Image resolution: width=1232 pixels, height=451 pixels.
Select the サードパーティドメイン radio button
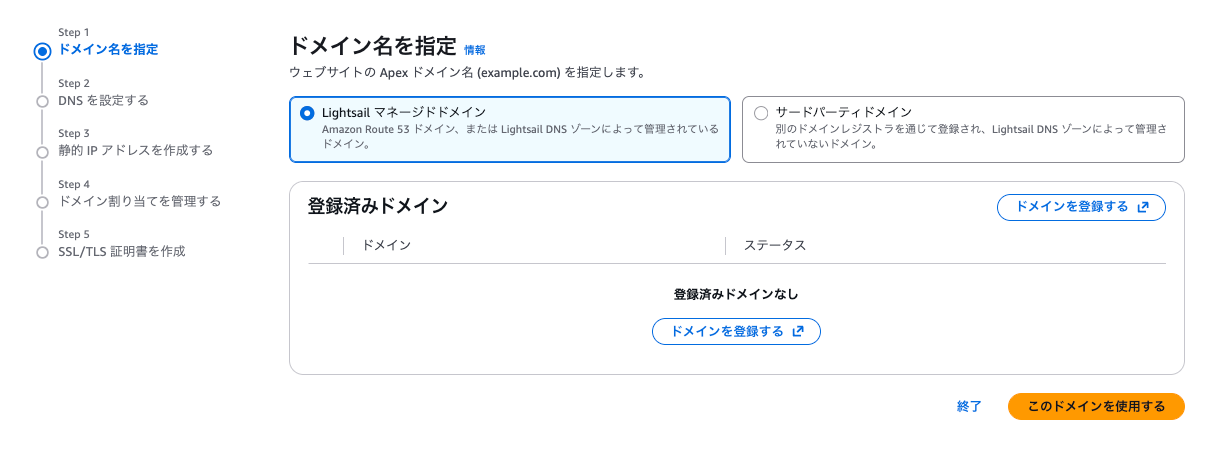(x=761, y=113)
